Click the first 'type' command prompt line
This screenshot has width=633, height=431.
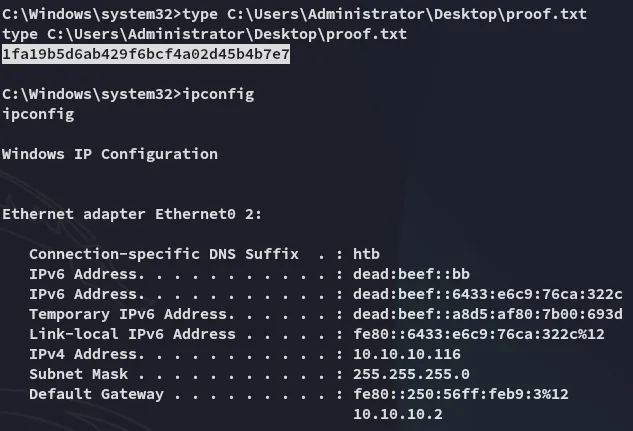pos(294,13)
